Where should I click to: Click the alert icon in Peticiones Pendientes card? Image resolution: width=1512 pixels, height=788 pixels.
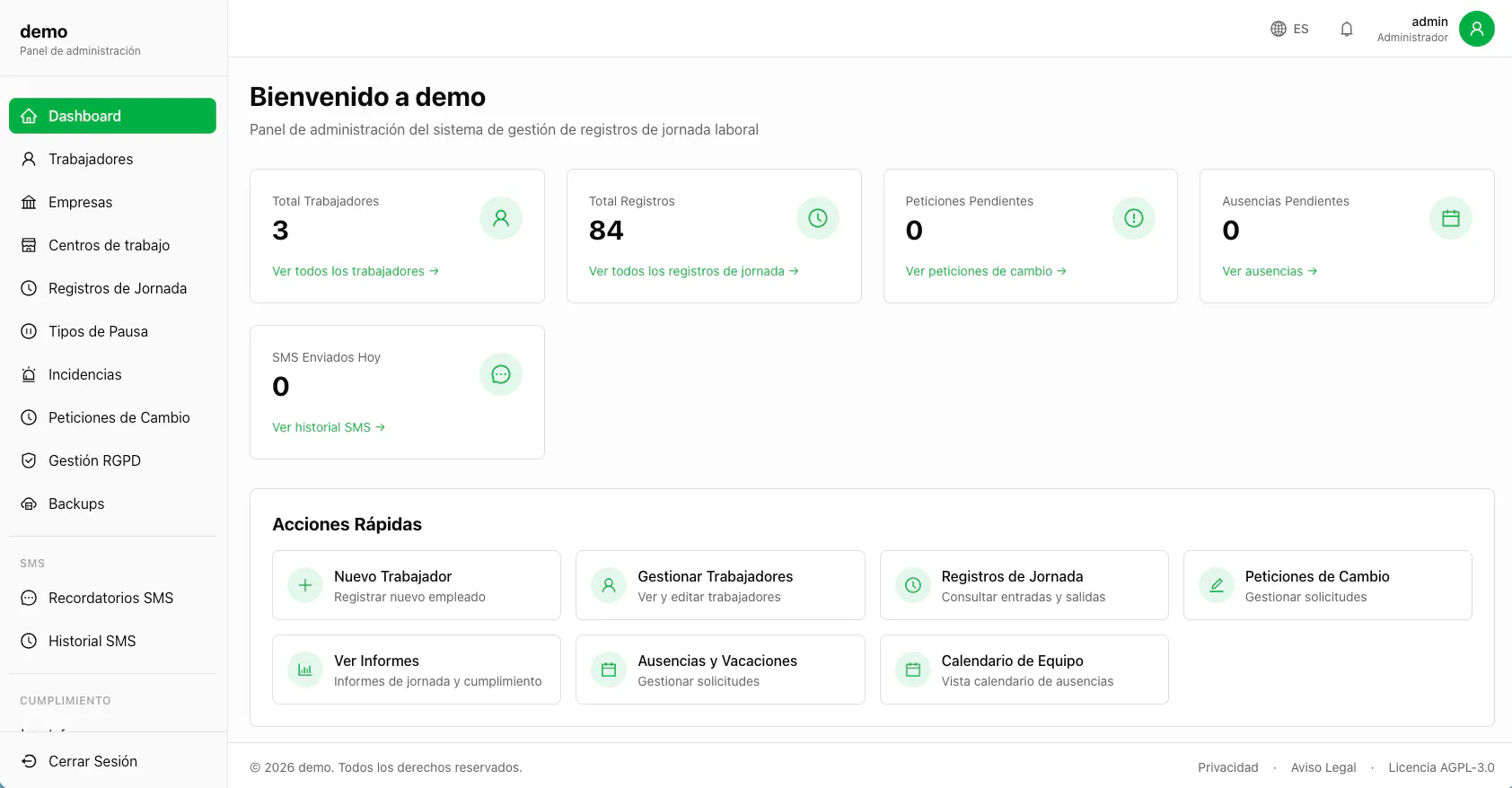[1134, 218]
